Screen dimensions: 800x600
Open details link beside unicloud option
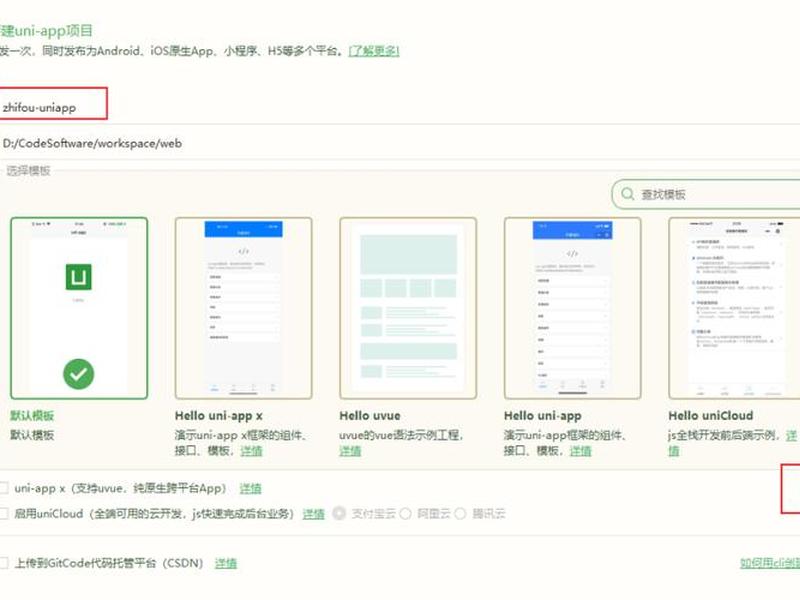[313, 514]
